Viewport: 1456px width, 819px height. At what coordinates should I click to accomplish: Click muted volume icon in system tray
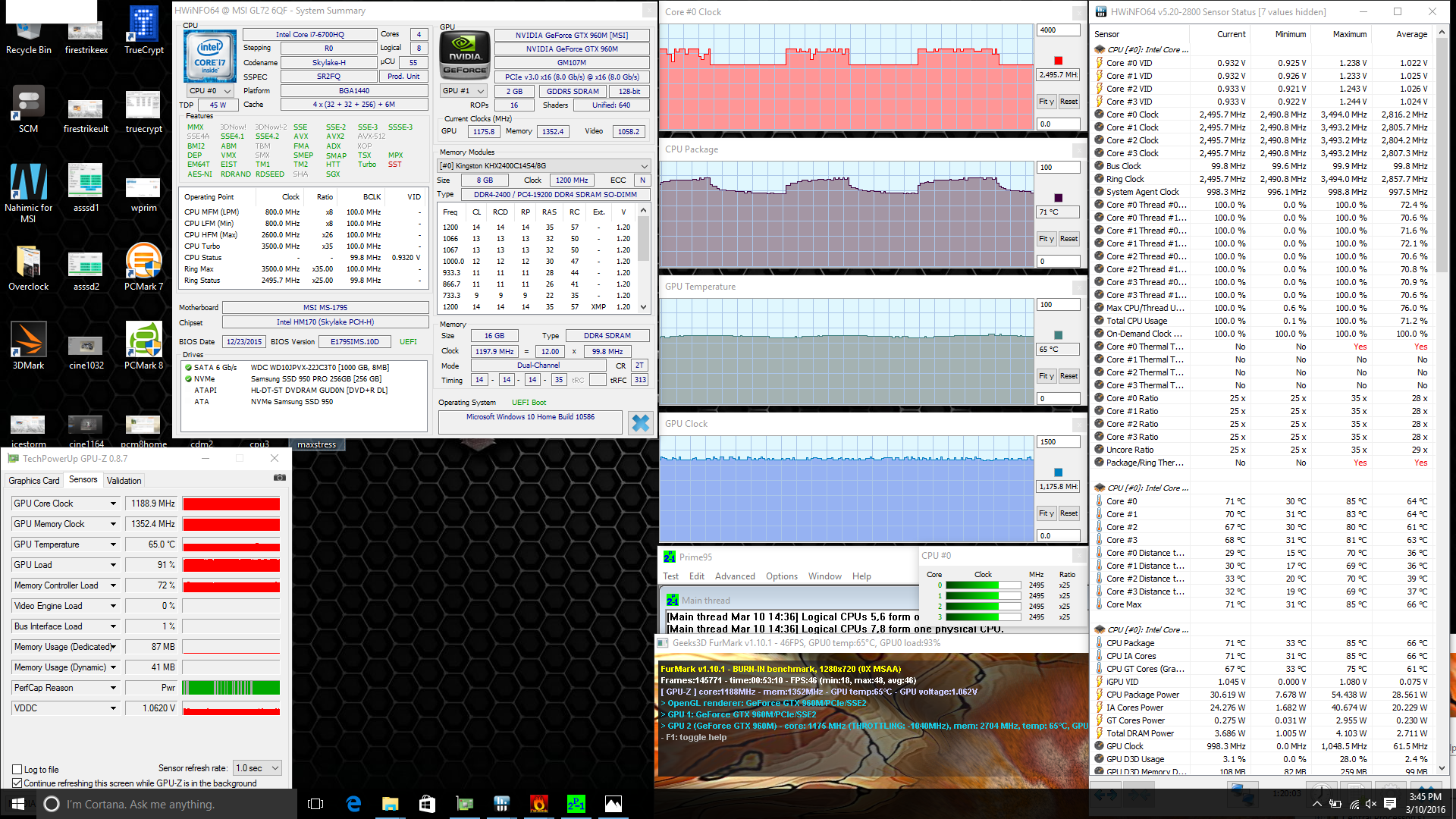(1370, 804)
